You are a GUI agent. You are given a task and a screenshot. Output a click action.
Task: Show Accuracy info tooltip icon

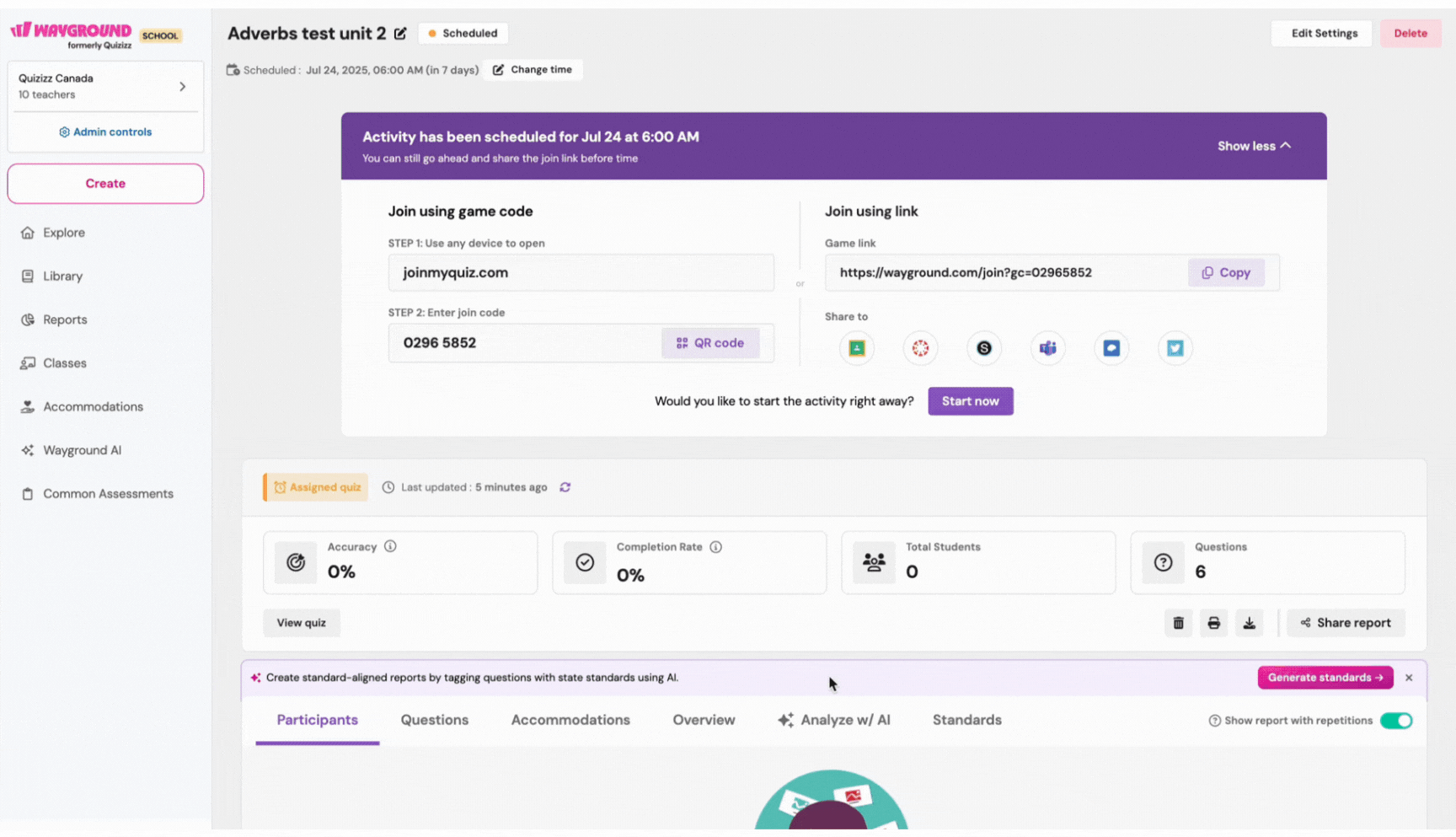[x=390, y=546]
